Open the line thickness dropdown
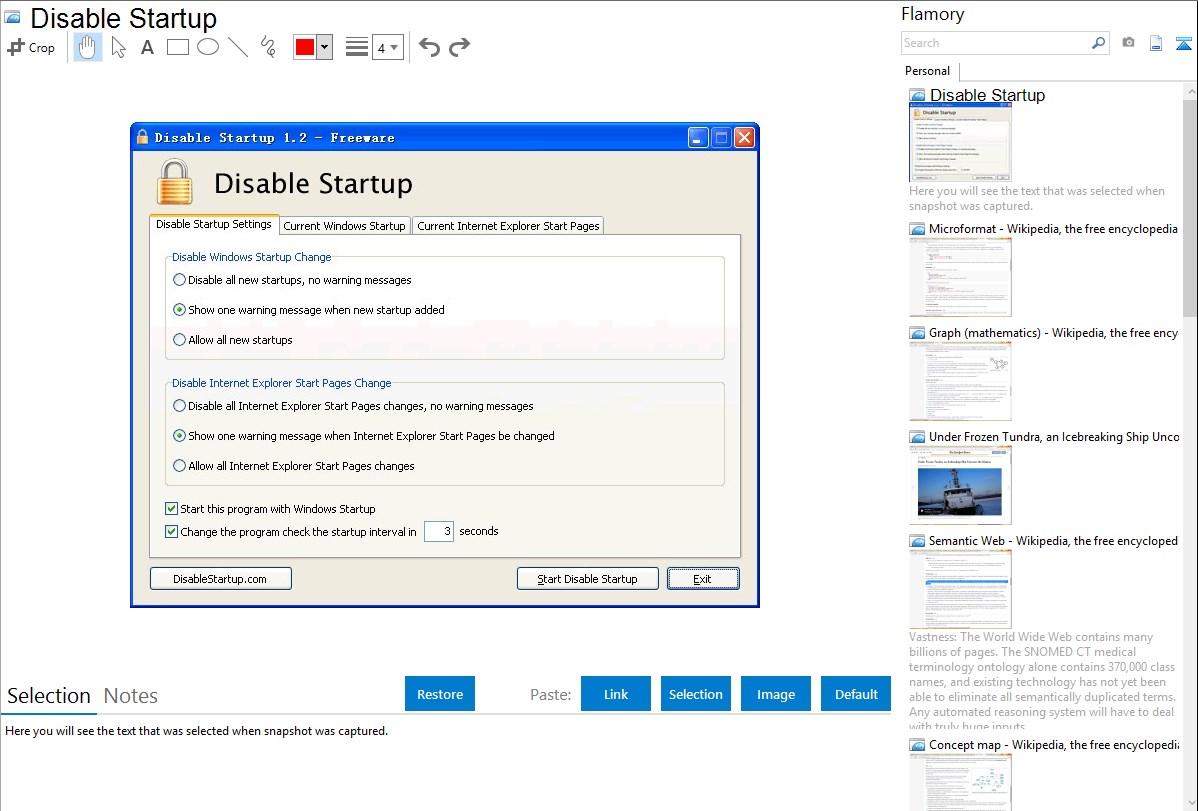The height and width of the screenshot is (811, 1198). 387,47
